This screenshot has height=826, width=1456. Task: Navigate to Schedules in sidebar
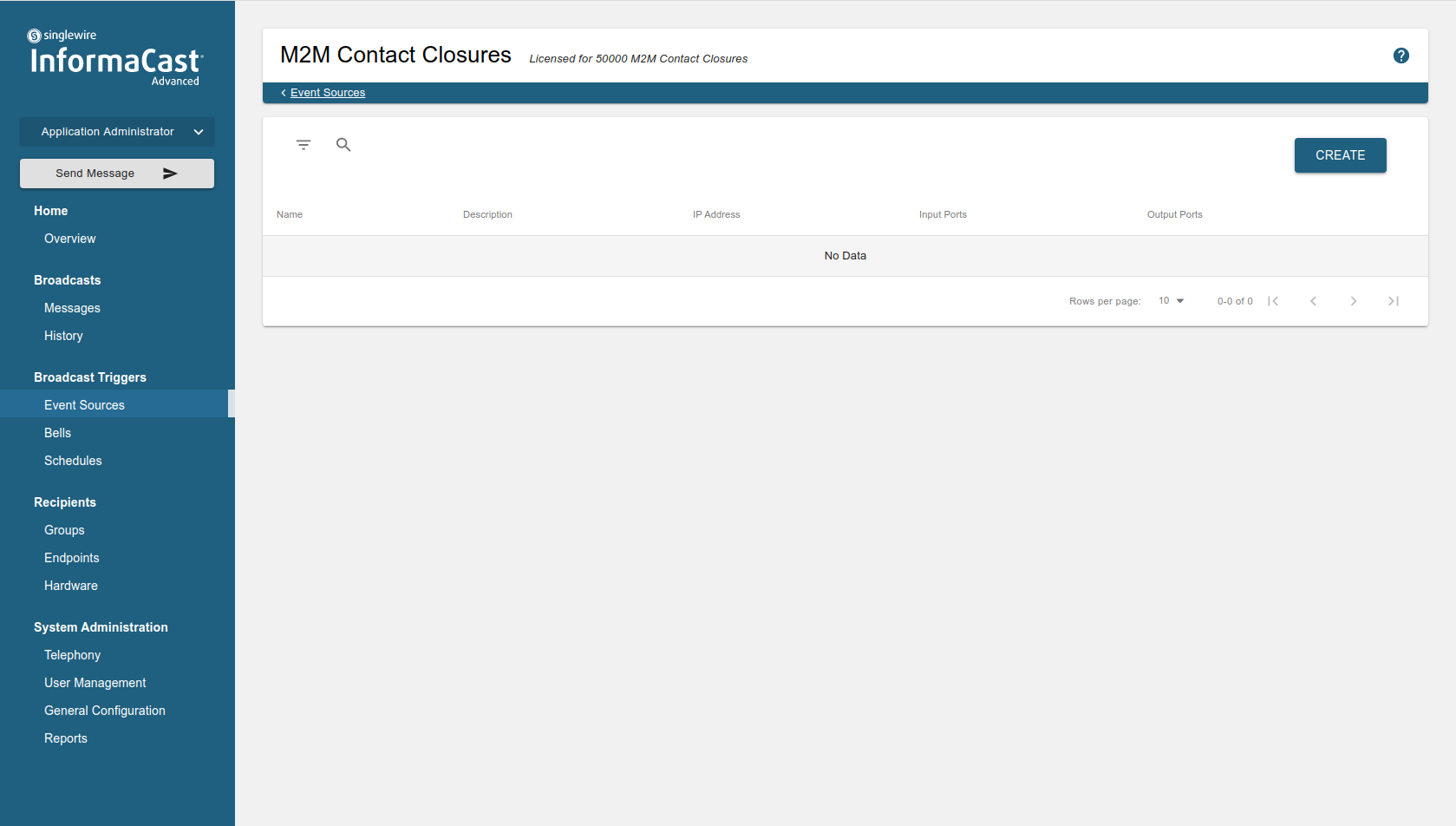[x=73, y=461]
